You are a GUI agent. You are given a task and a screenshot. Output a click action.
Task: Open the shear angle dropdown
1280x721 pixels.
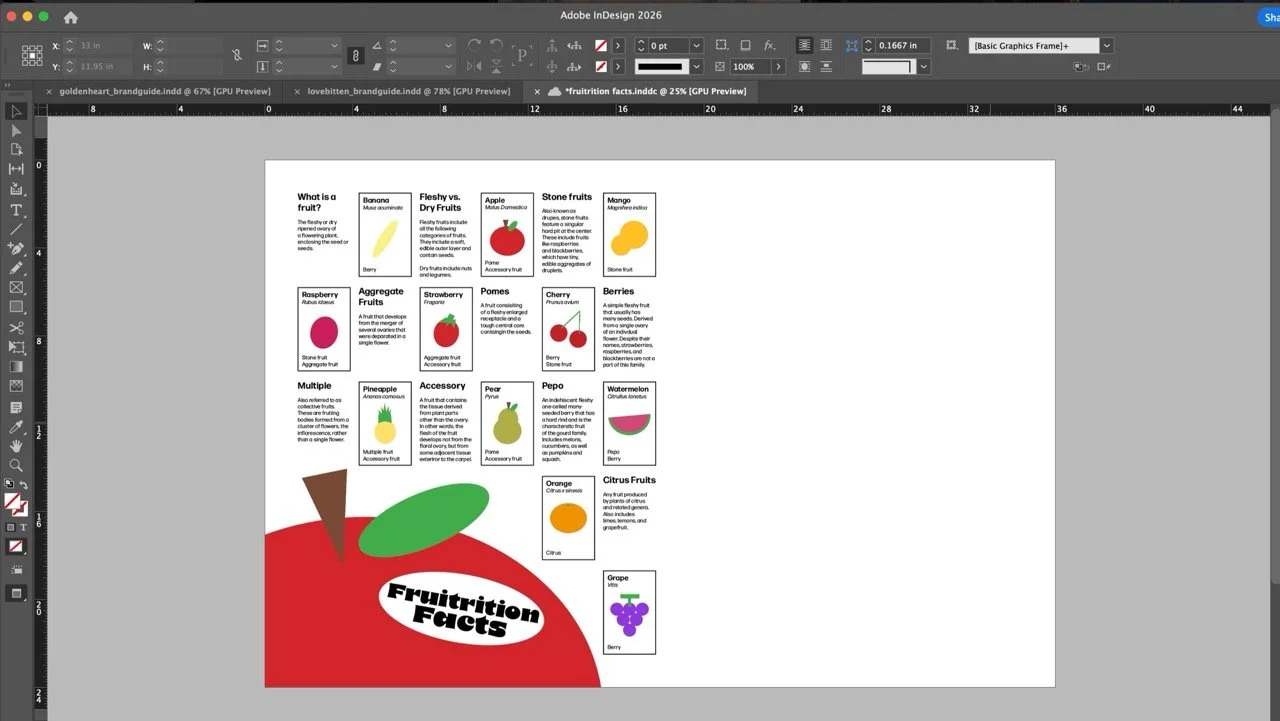click(x=448, y=67)
